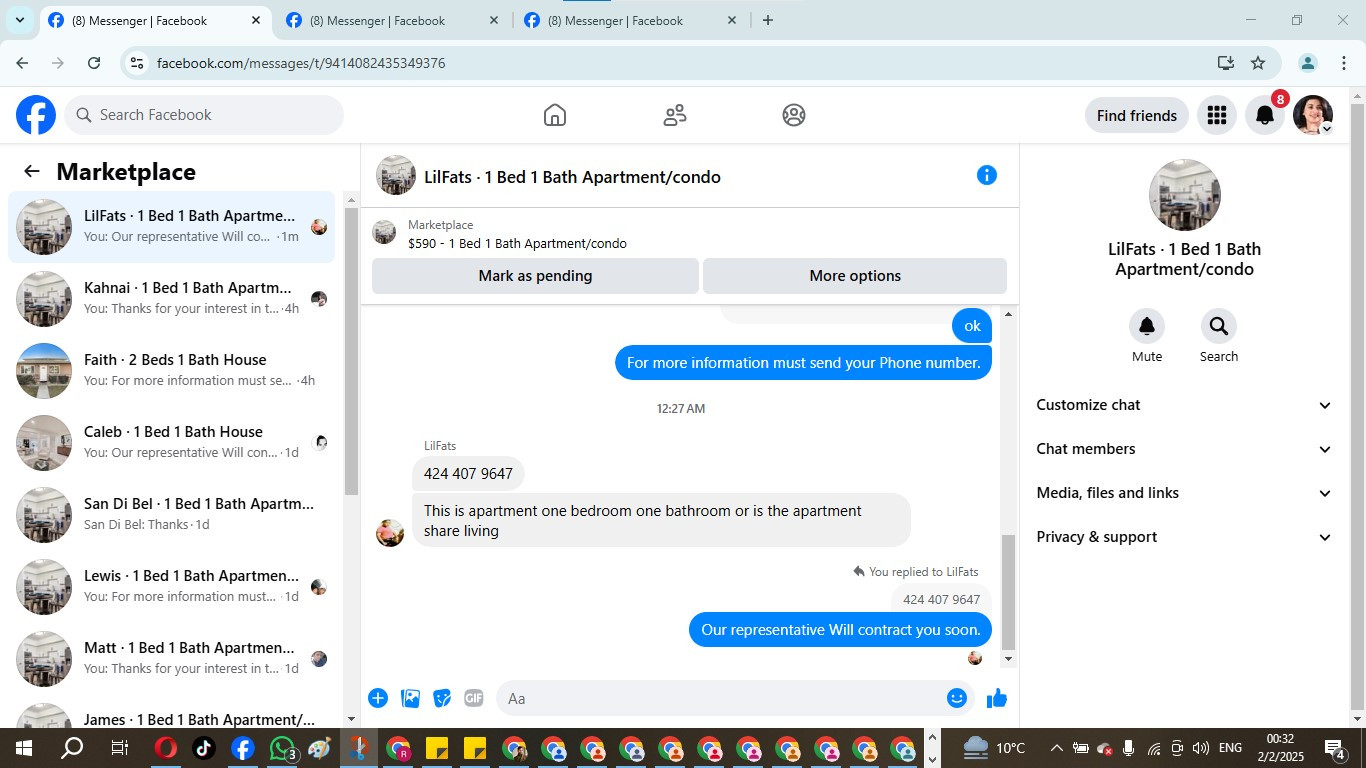Open the Groups icon in top navigation
Viewport: 1366px width, 768px height.
794,115
